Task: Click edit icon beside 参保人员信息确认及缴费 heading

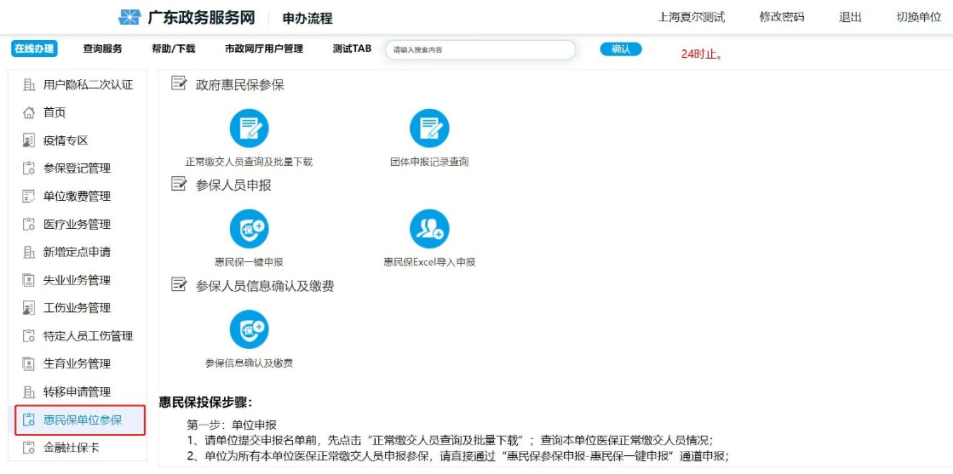Action: point(179,285)
